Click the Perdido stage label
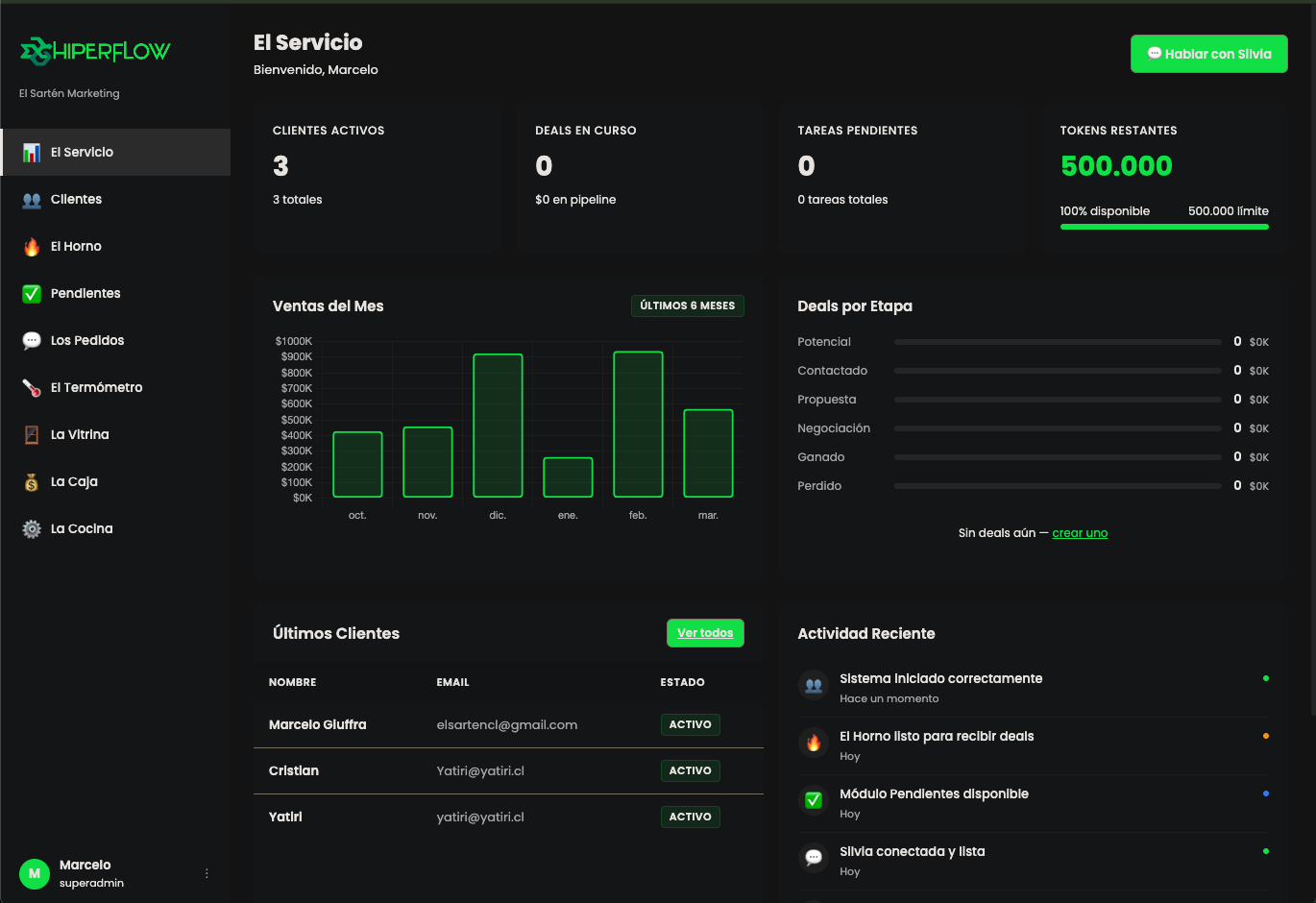Viewport: 1316px width, 903px height. tap(819, 486)
